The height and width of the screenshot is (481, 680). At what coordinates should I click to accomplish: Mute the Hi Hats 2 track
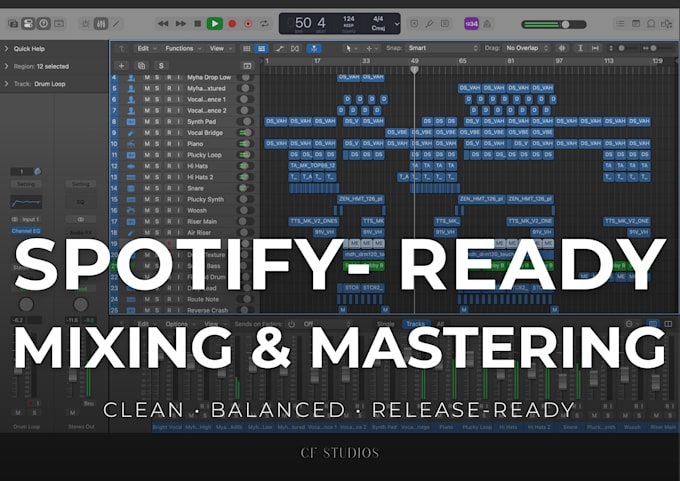147,177
